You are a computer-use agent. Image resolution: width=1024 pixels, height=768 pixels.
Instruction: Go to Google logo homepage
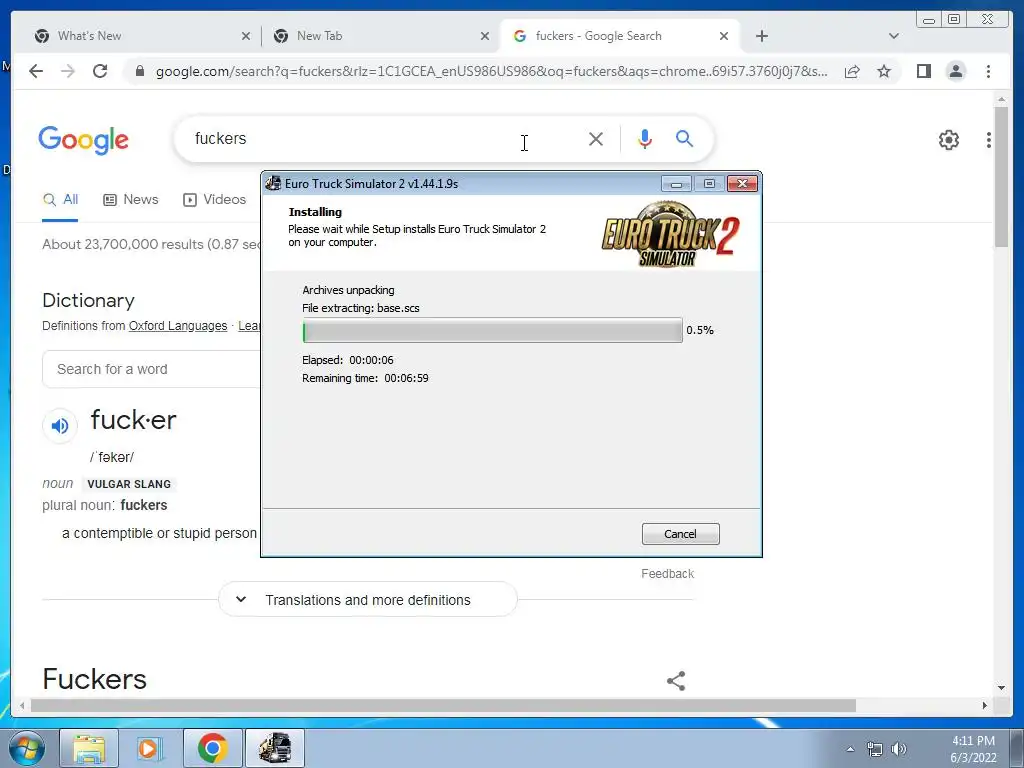[x=84, y=140]
